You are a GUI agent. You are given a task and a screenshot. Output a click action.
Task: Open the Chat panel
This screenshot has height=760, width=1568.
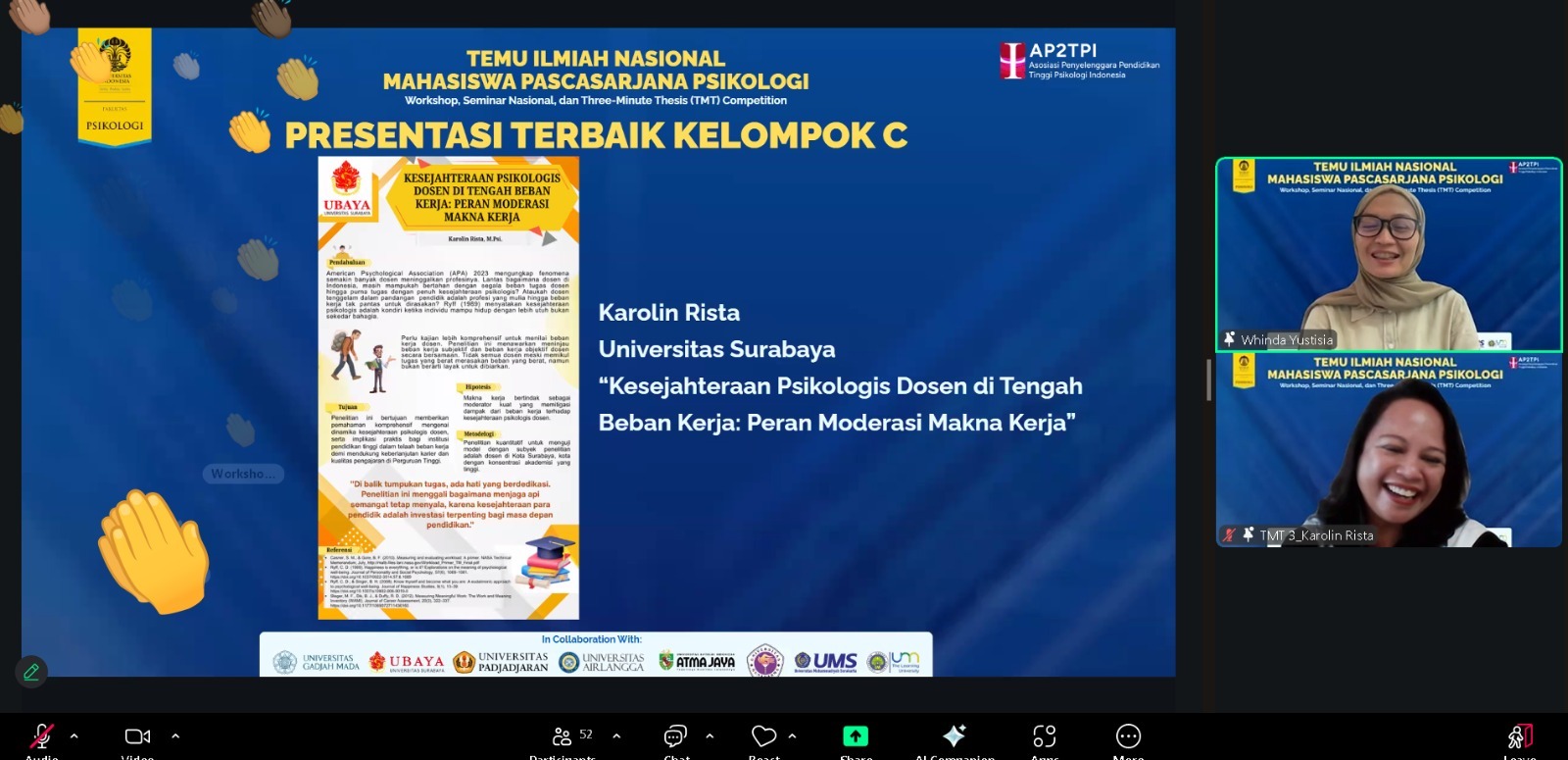point(675,736)
